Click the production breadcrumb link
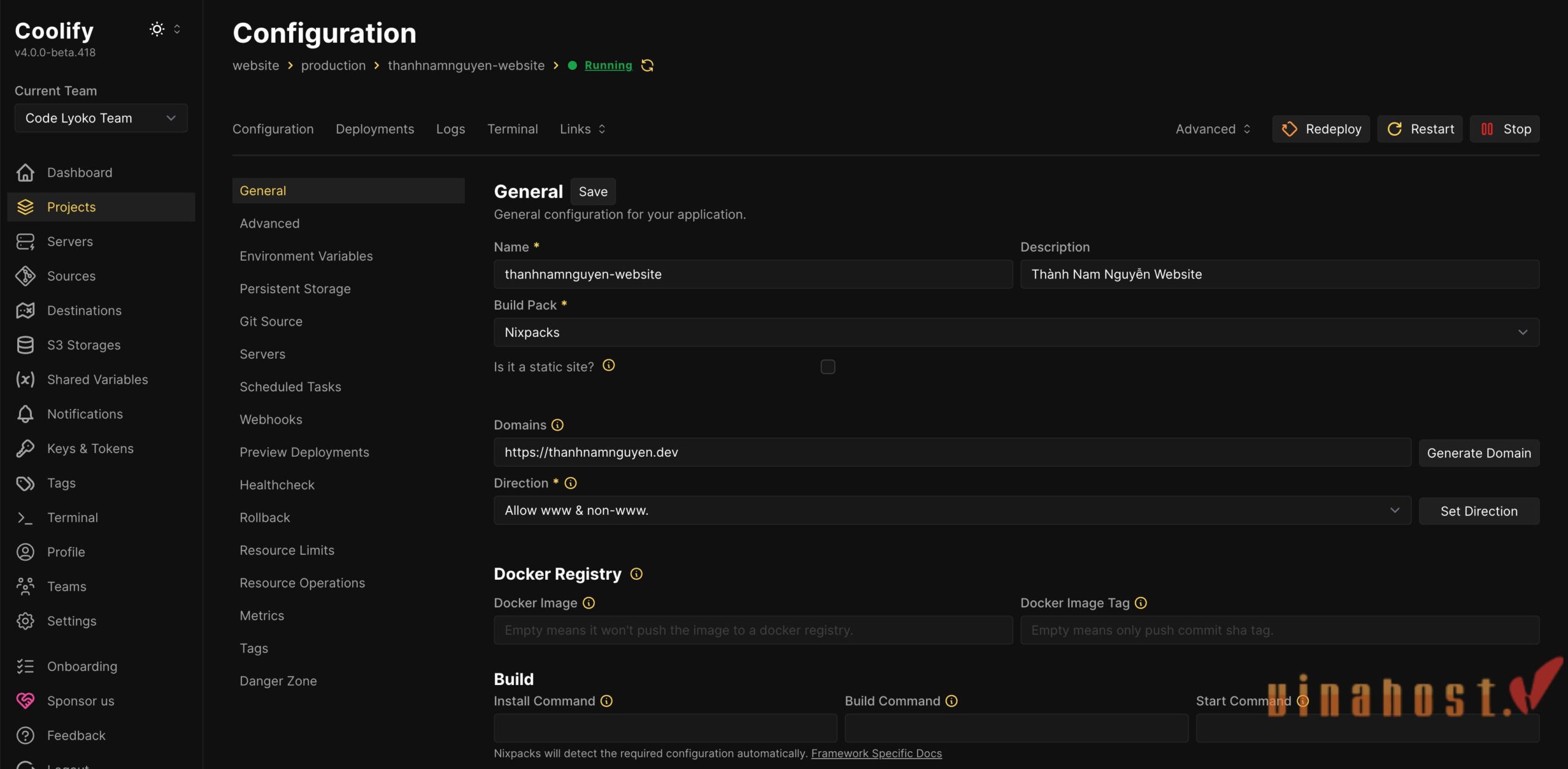This screenshot has width=1568, height=769. 333,66
